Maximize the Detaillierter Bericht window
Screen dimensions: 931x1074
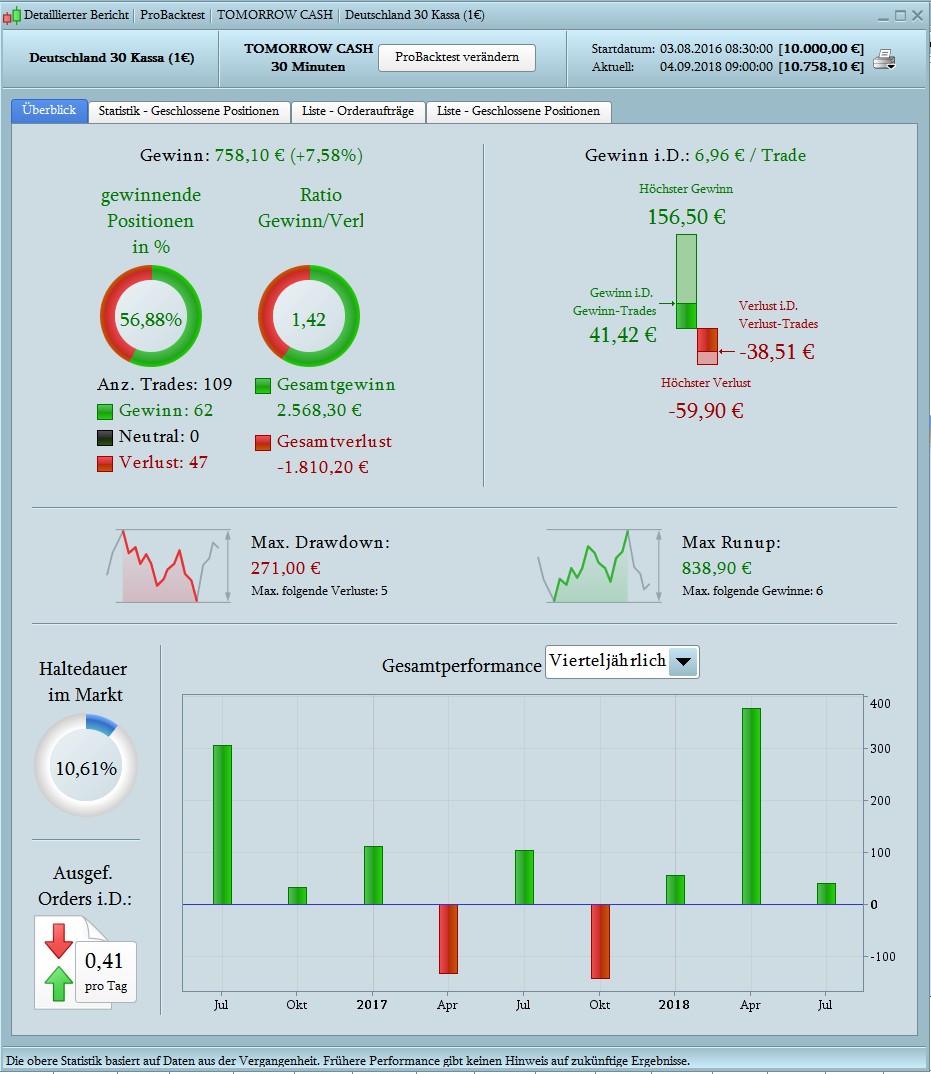pyautogui.click(x=900, y=15)
